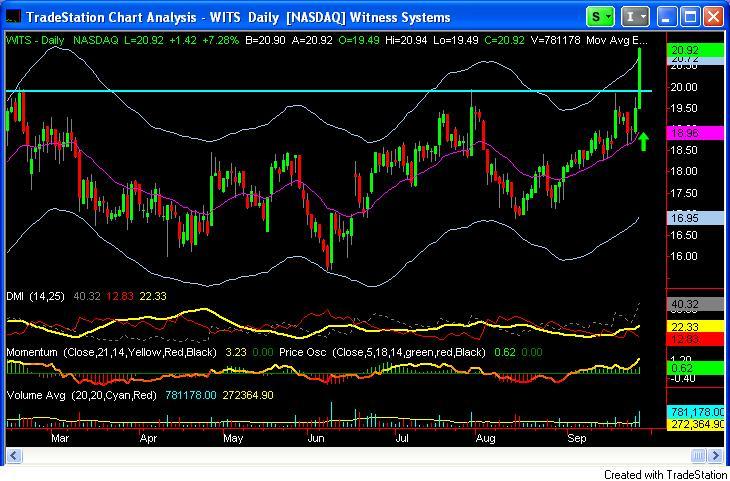The image size is (730, 481).
Task: Click the horizontal scrollbar thumb
Action: [x=699, y=455]
